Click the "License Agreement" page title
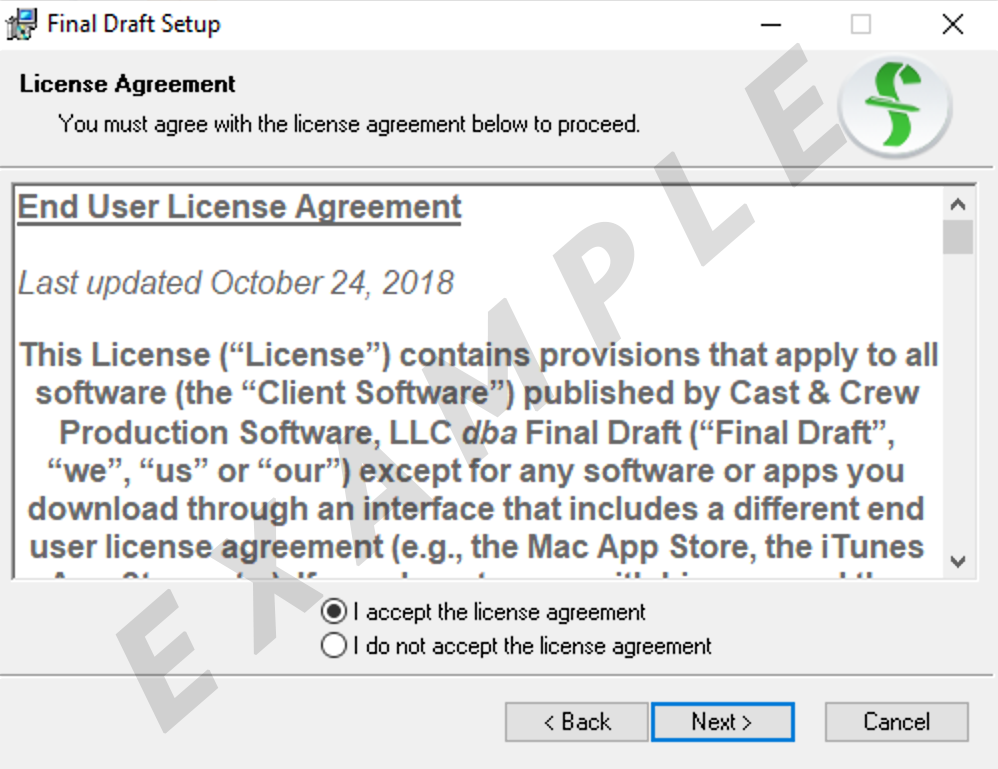This screenshot has height=769, width=998. pyautogui.click(x=128, y=84)
